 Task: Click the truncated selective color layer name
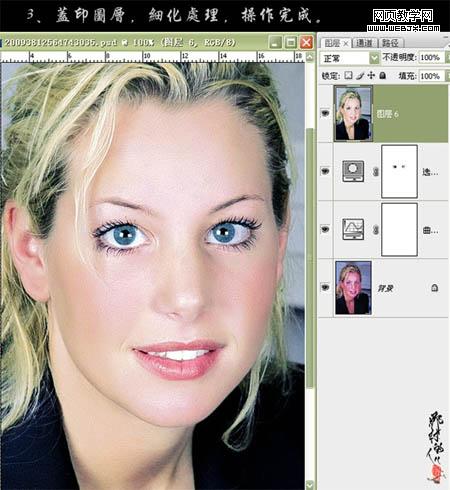pyautogui.click(x=430, y=172)
